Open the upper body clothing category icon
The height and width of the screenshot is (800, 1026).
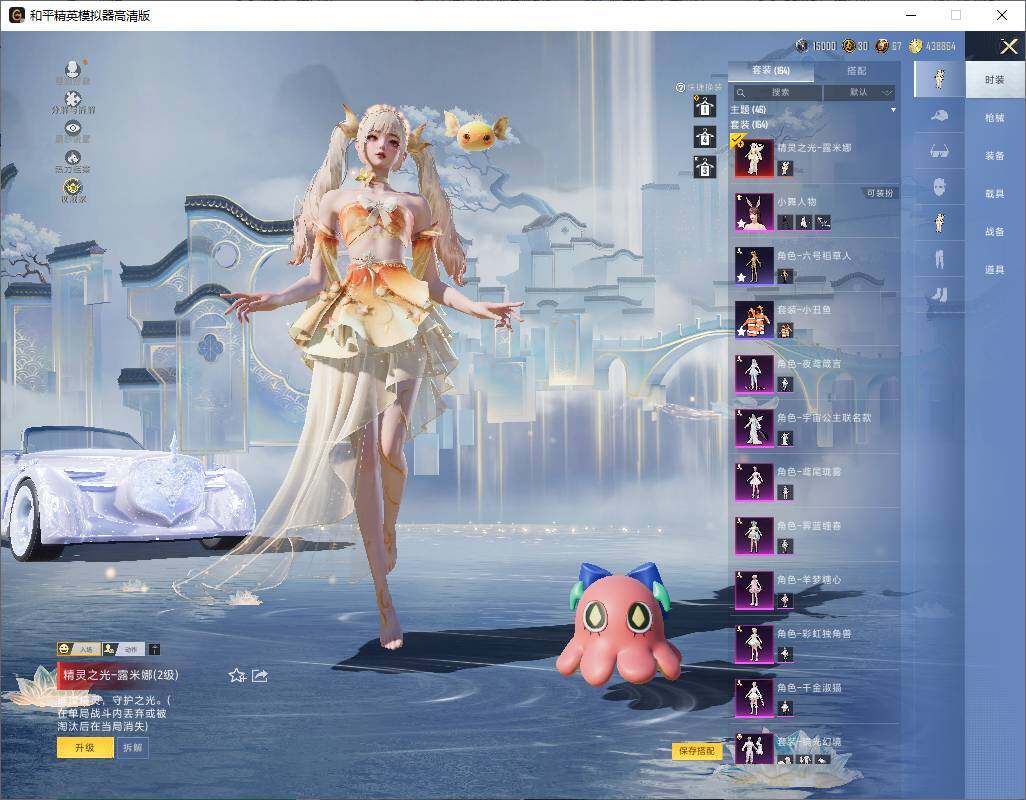(x=939, y=223)
